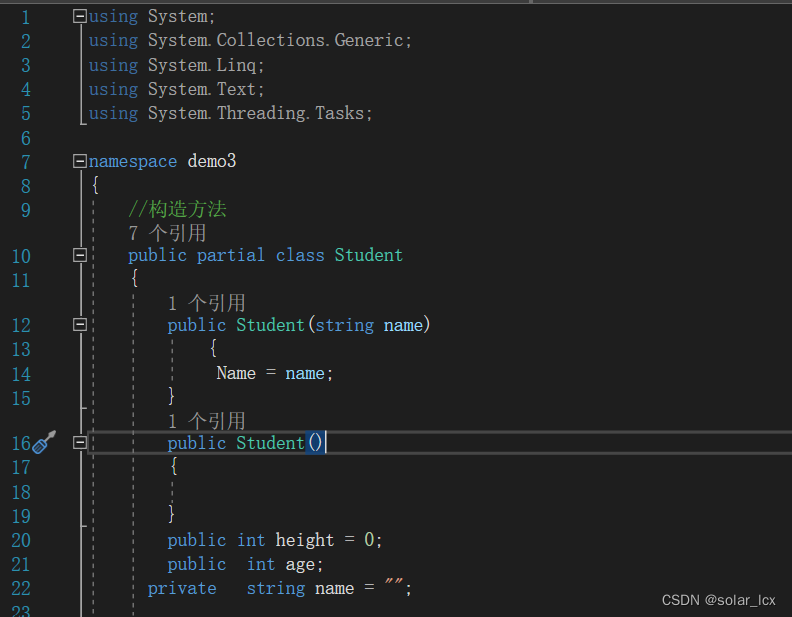Click the 'partial' keyword
The image size is (792, 617).
(x=231, y=255)
